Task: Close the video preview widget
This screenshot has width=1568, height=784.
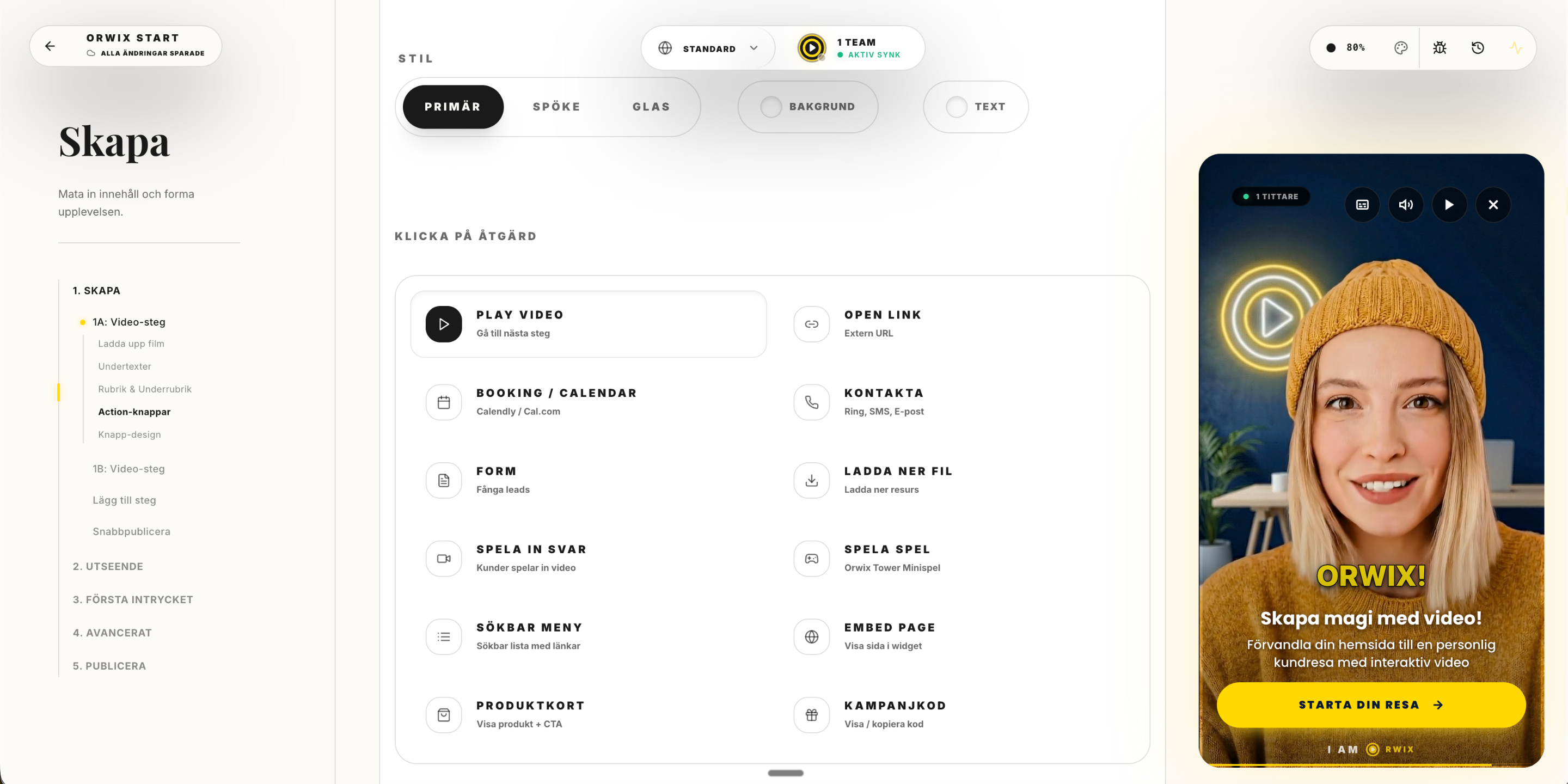Action: click(1493, 205)
